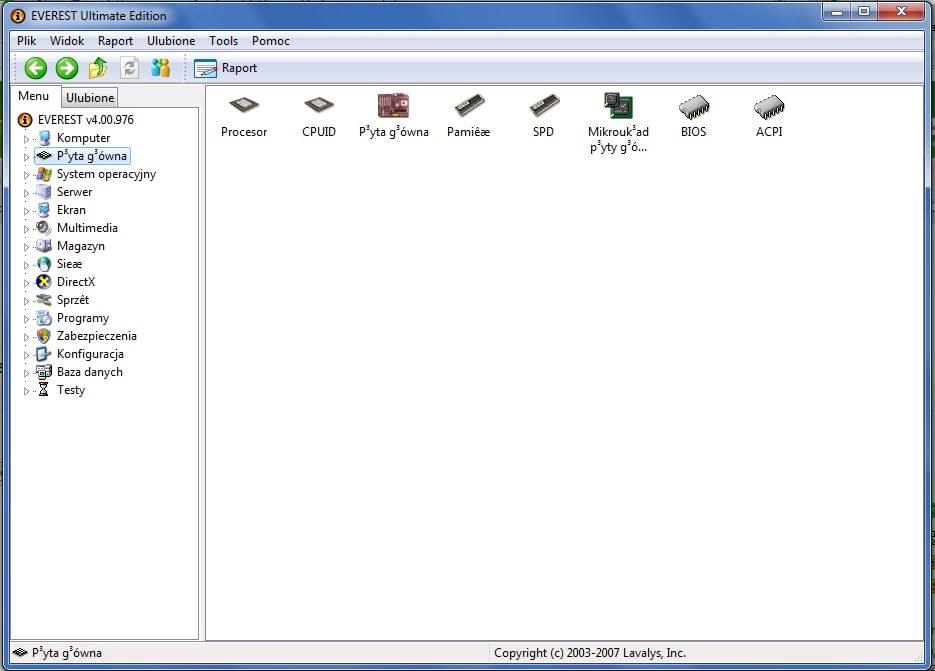Select Magazyn in the tree
The width and height of the screenshot is (935, 671).
pyautogui.click(x=81, y=246)
